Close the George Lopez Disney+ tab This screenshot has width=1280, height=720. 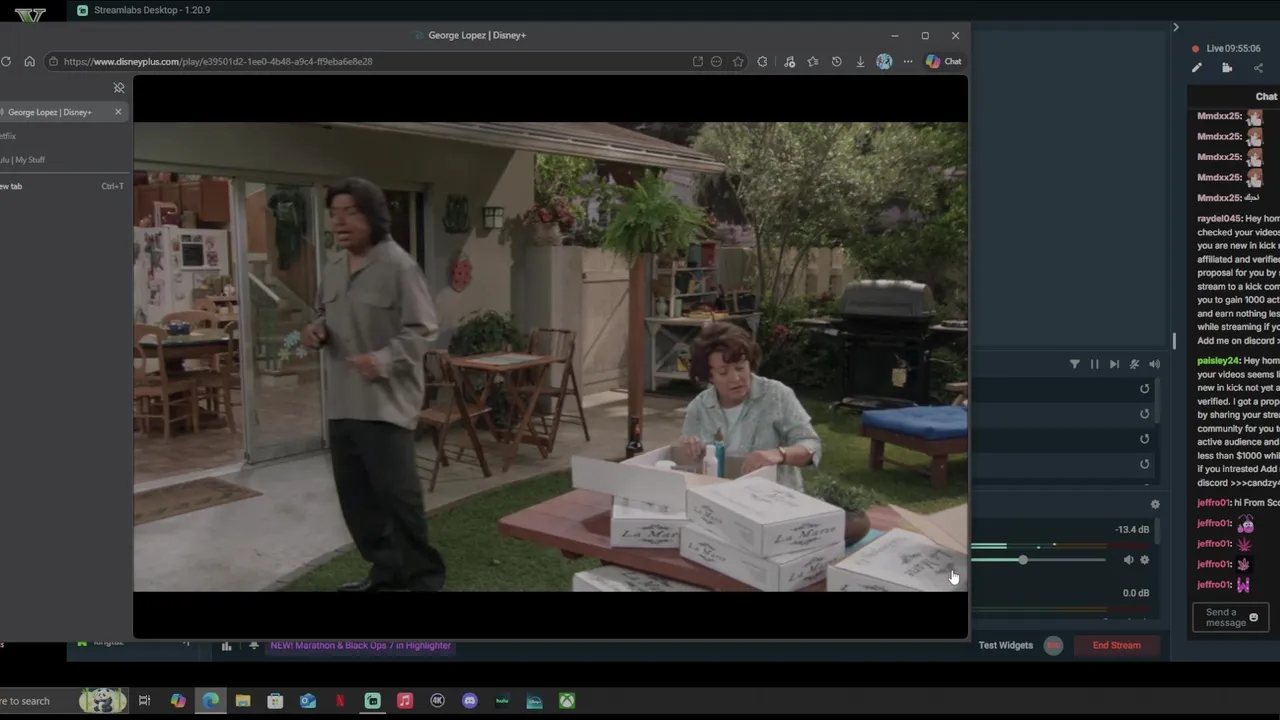118,112
